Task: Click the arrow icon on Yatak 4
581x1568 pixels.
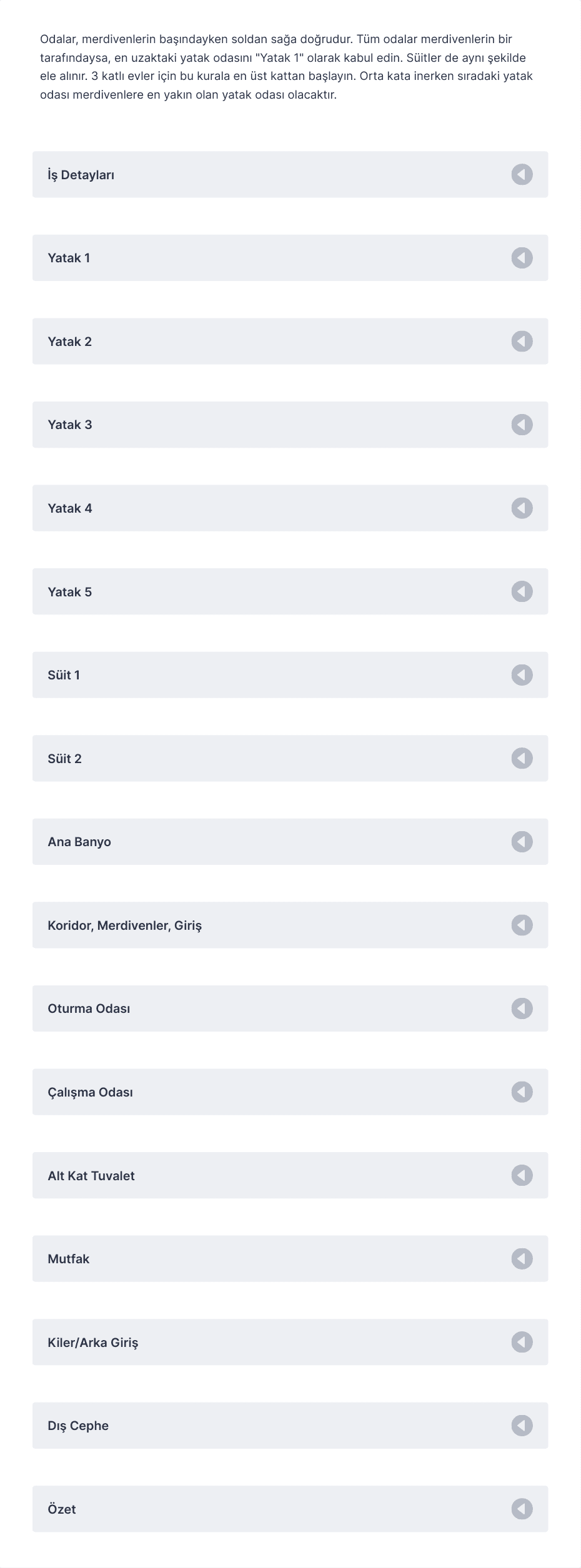Action: click(522, 508)
